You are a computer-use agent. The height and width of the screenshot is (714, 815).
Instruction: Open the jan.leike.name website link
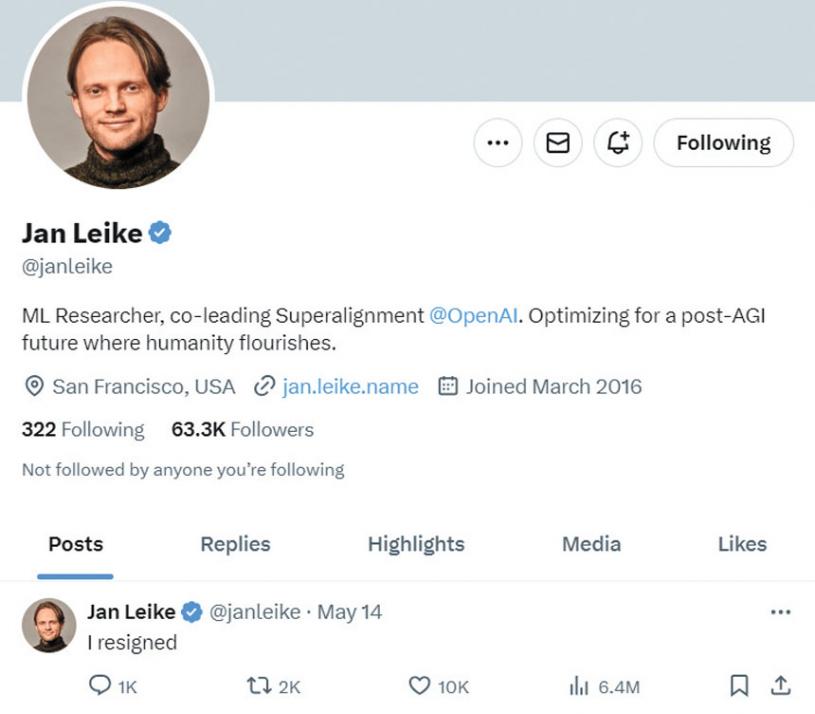(350, 386)
